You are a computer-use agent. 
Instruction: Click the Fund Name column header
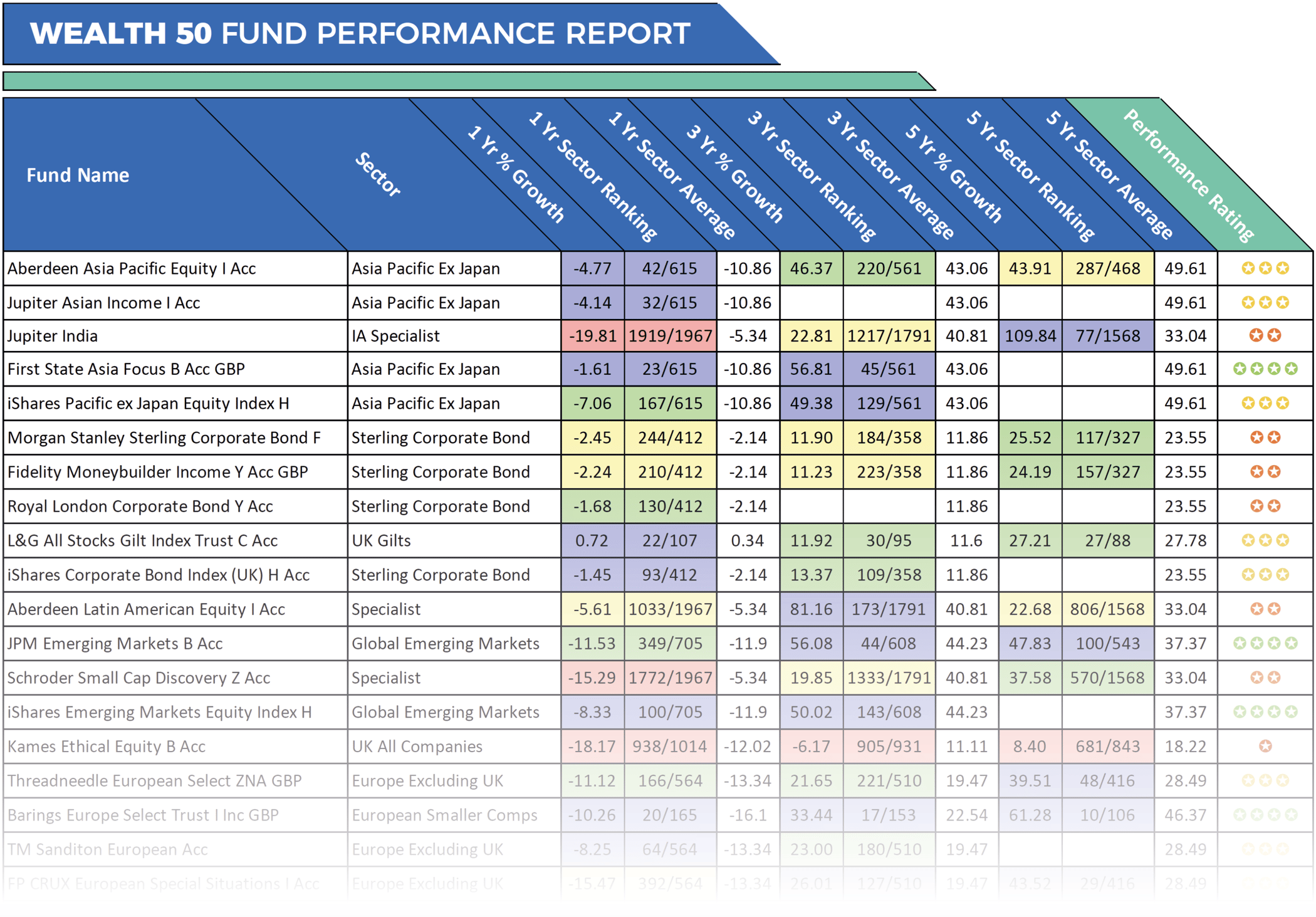tap(78, 176)
